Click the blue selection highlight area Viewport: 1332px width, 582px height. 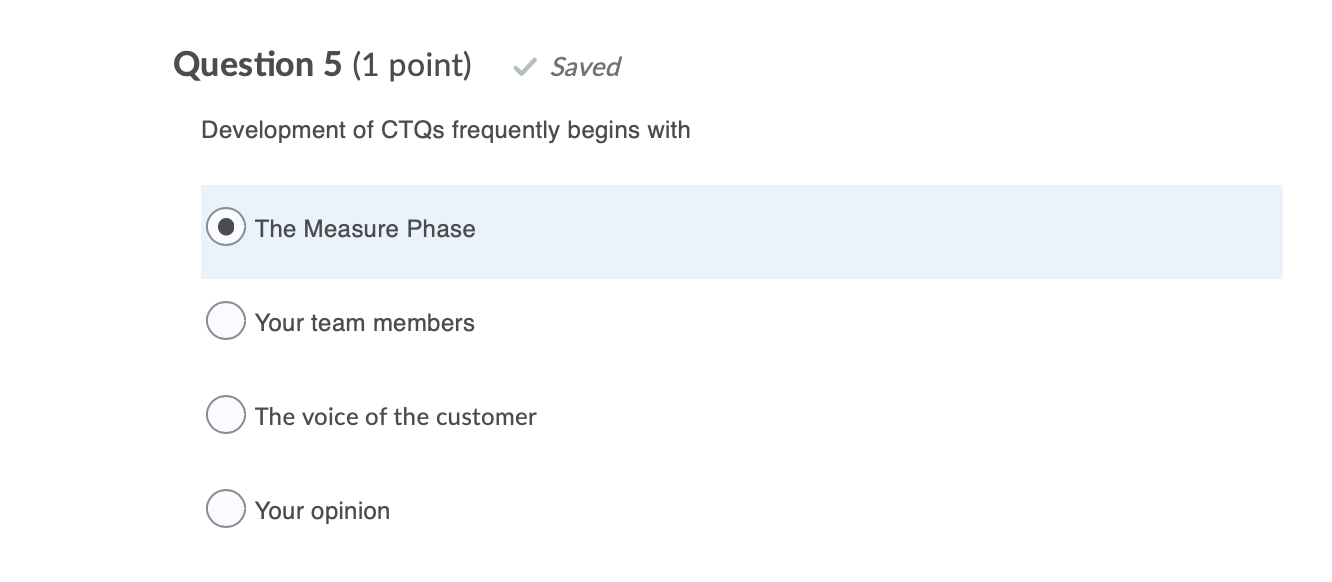coord(900,231)
